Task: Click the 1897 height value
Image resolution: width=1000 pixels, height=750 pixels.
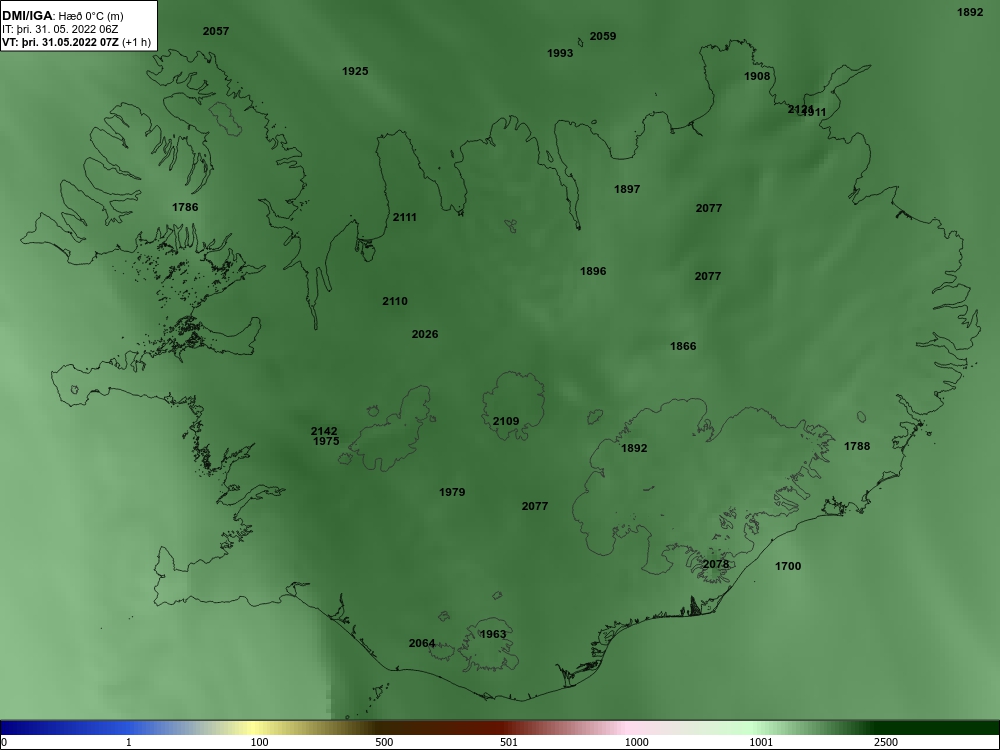Action: click(627, 189)
